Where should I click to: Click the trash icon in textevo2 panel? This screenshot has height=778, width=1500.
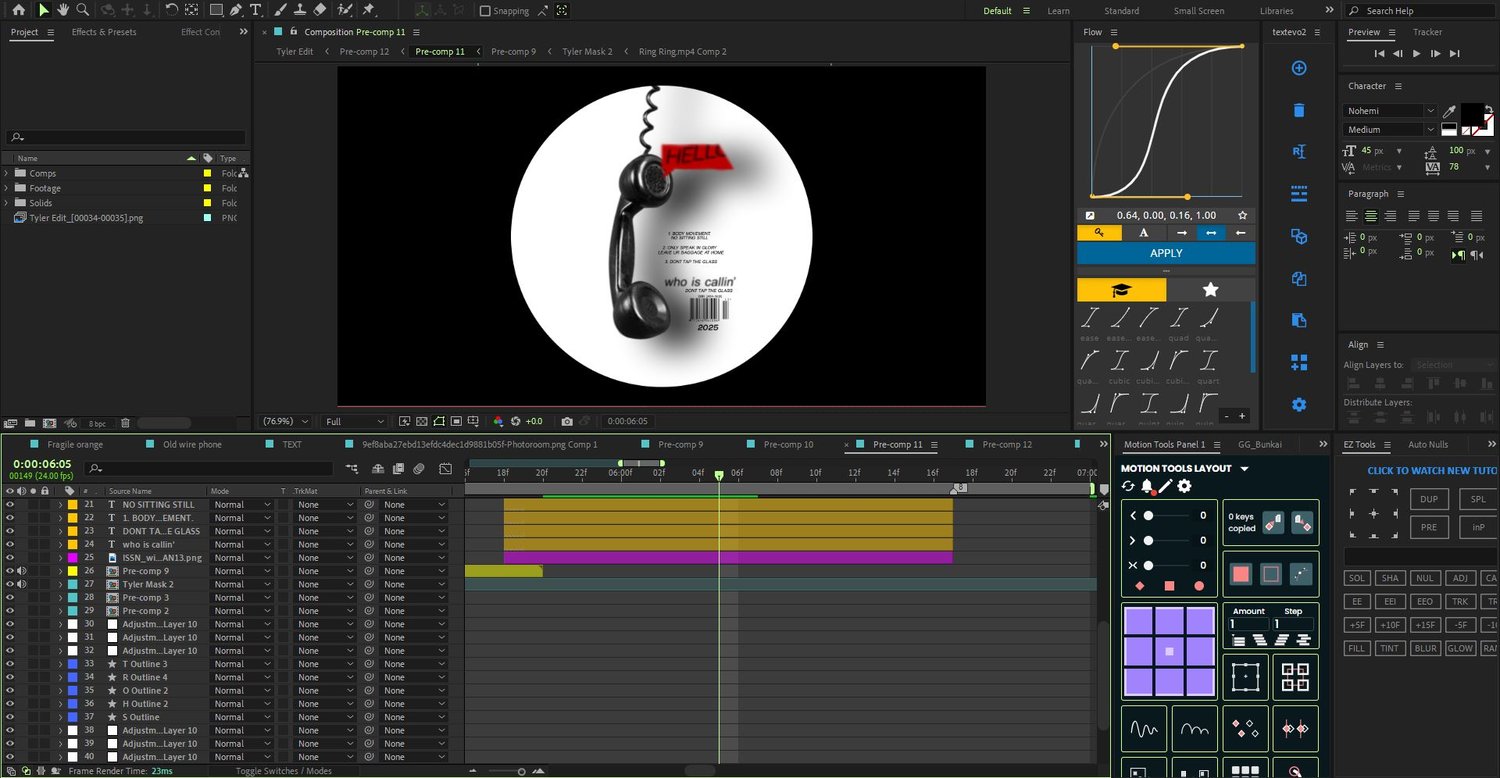pyautogui.click(x=1299, y=110)
